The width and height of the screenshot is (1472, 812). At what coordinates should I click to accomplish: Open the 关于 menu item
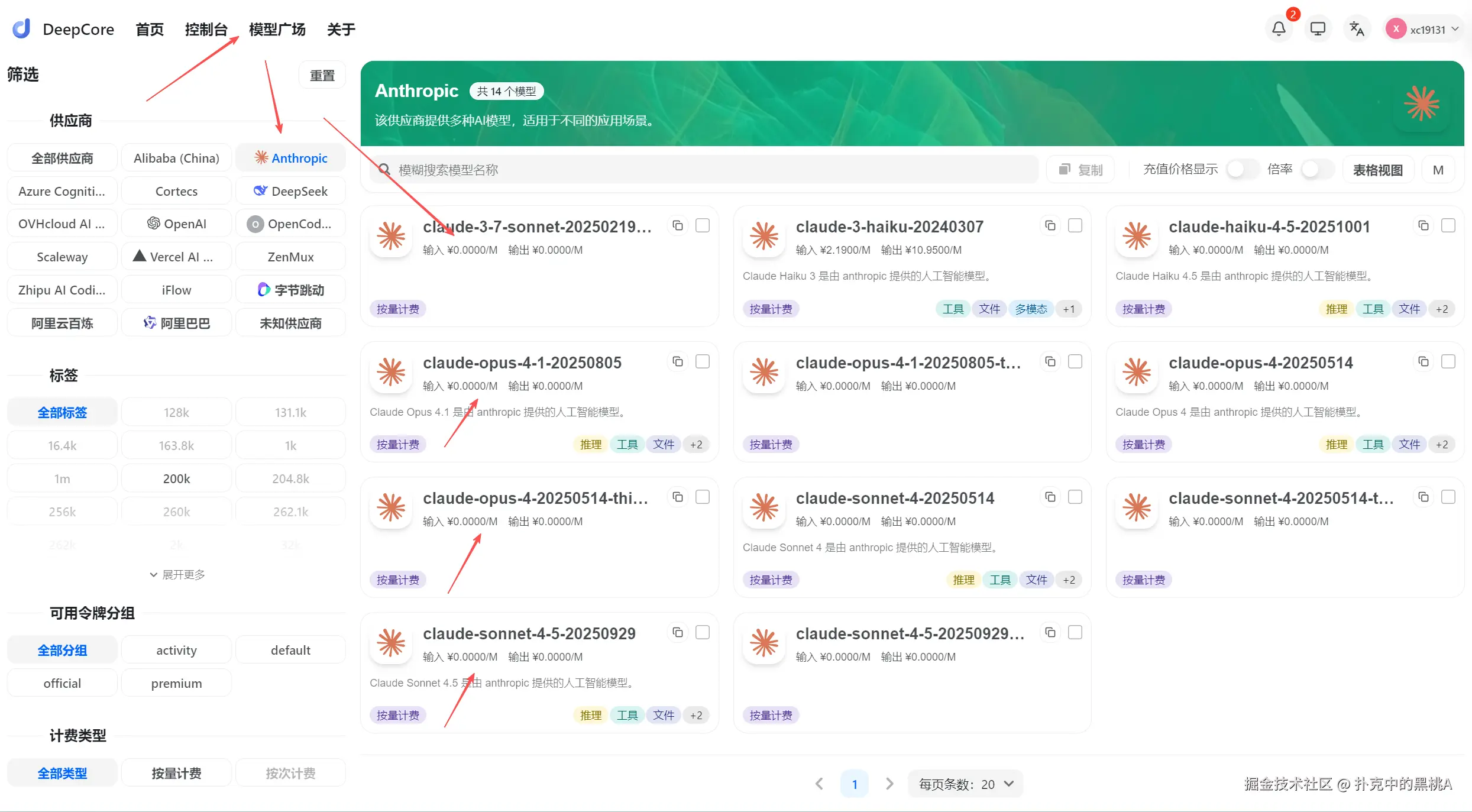tap(341, 29)
